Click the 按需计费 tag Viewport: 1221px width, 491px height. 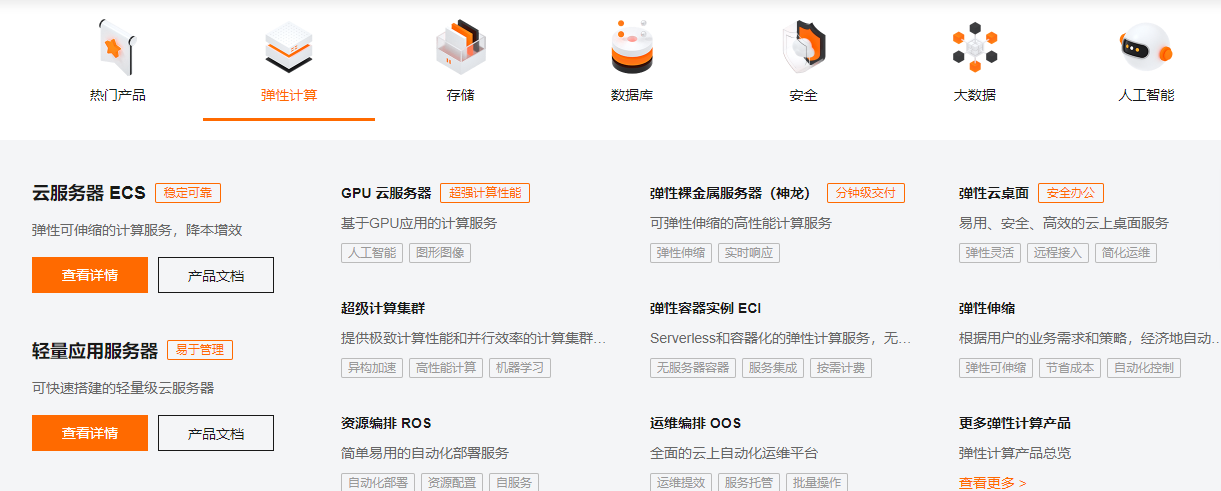pos(841,368)
